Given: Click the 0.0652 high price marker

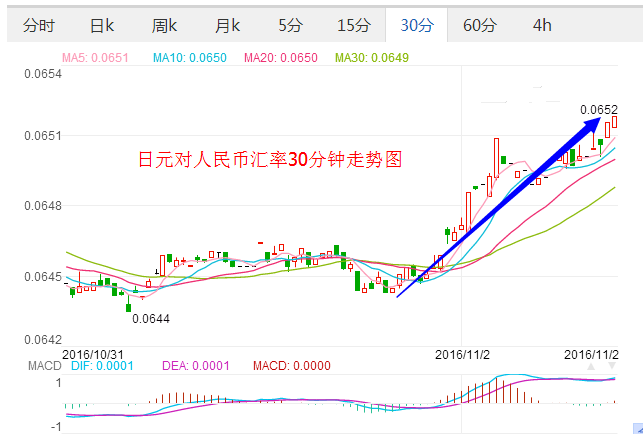Looking at the screenshot, I should click(598, 109).
